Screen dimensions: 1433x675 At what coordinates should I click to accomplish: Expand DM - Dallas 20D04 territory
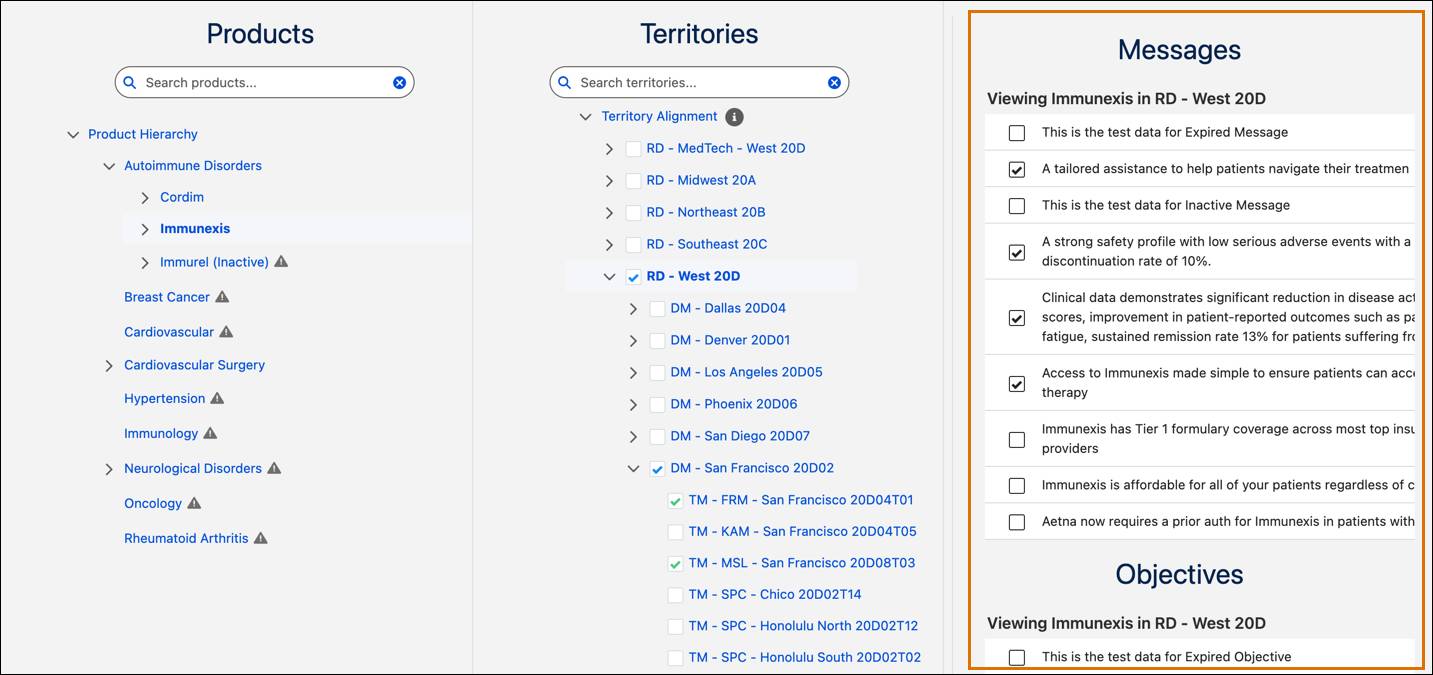(x=634, y=309)
